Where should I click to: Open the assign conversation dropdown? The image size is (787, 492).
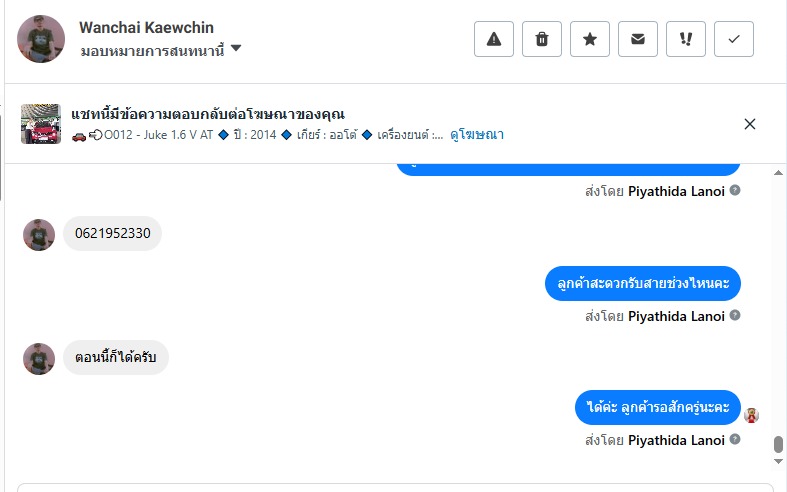pyautogui.click(x=236, y=48)
